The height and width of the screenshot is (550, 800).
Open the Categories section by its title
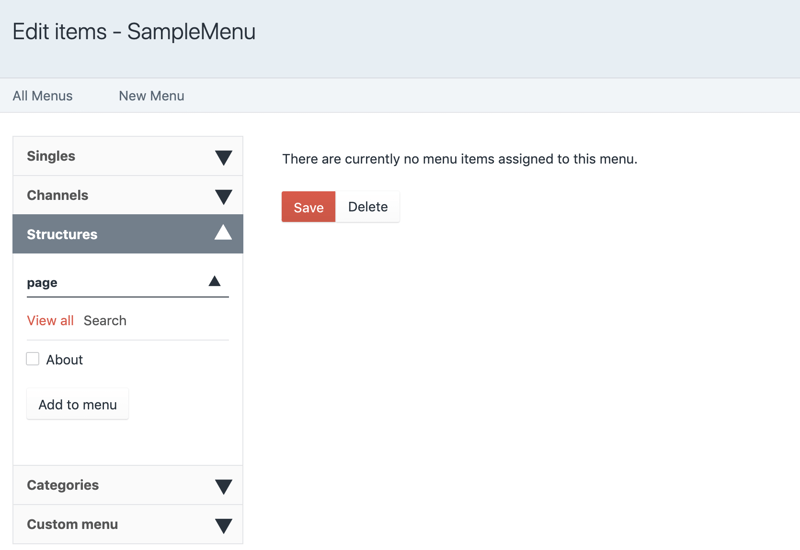(62, 485)
